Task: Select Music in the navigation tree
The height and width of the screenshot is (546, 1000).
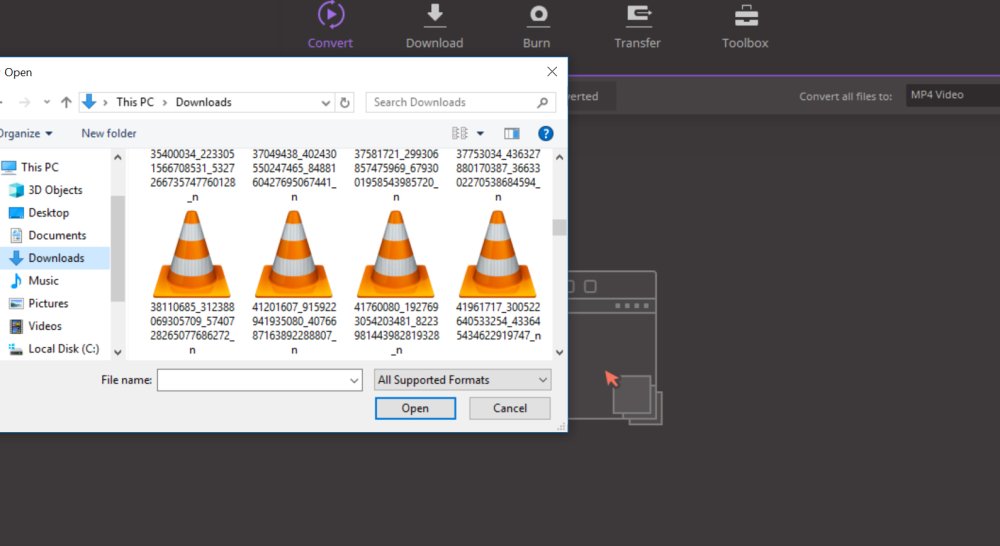Action: (43, 281)
